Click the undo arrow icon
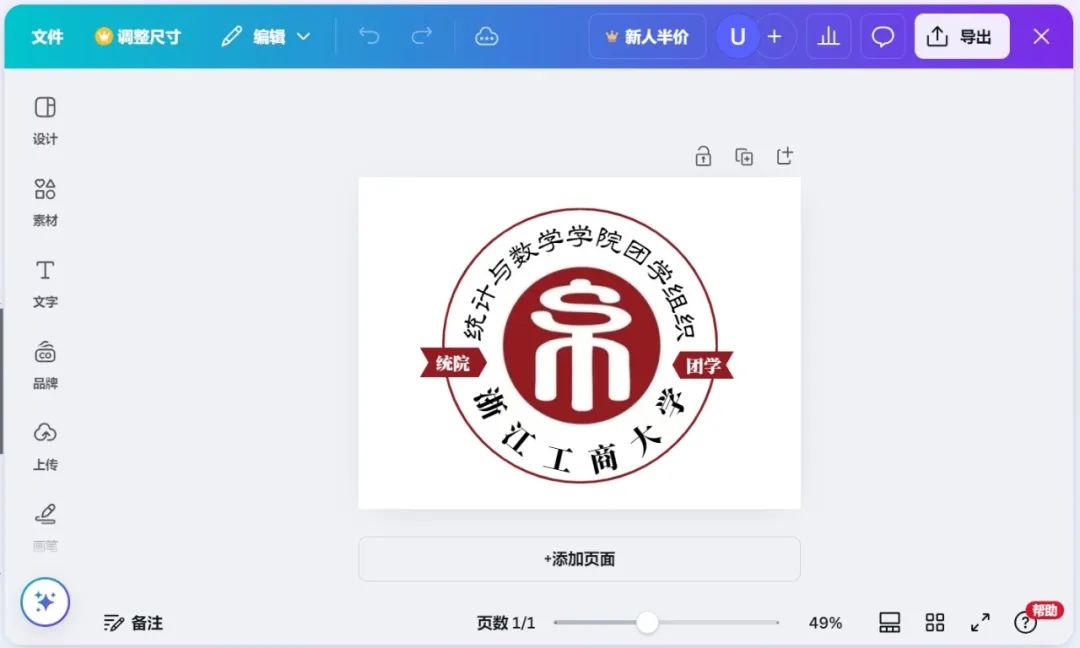Screen dimensions: 1080x648 tap(369, 35)
